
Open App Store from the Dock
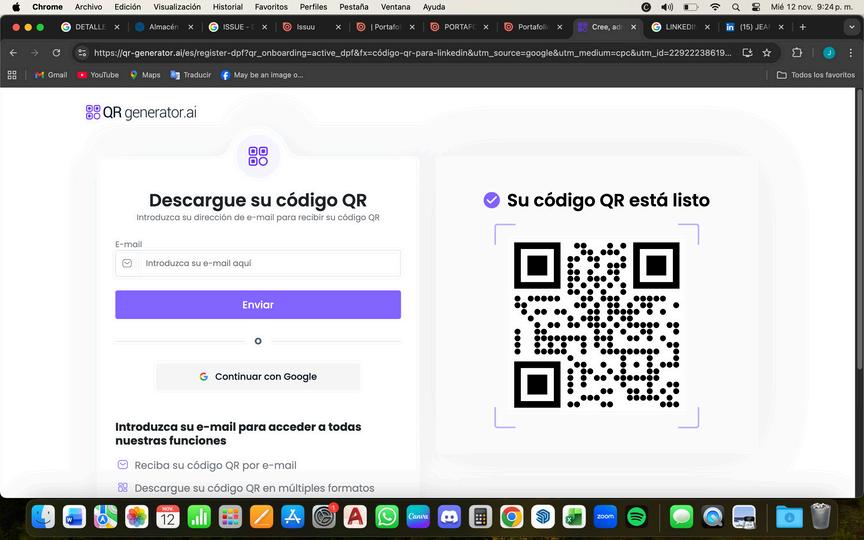pyautogui.click(x=293, y=517)
